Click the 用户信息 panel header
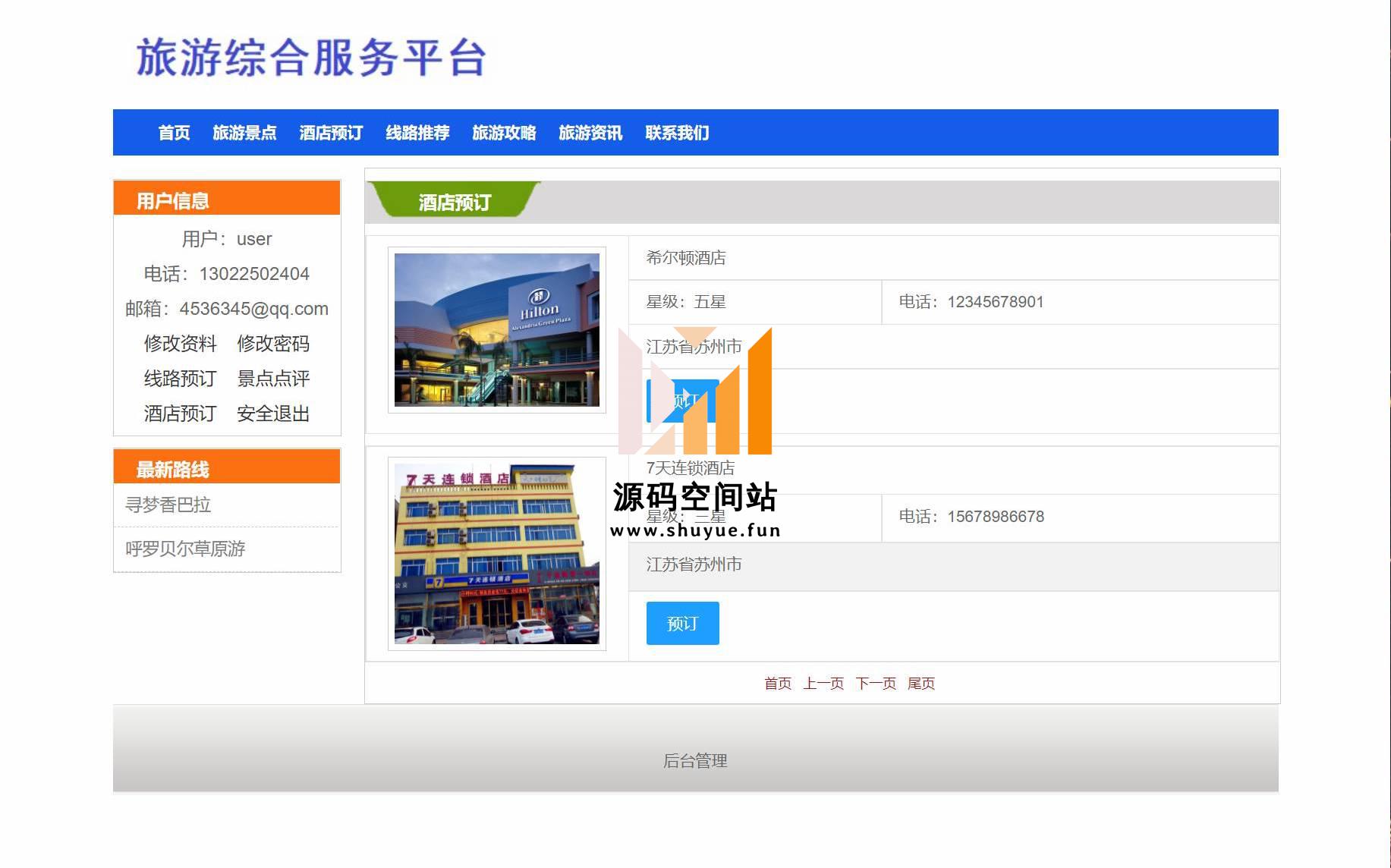The width and height of the screenshot is (1391, 868). click(x=227, y=199)
